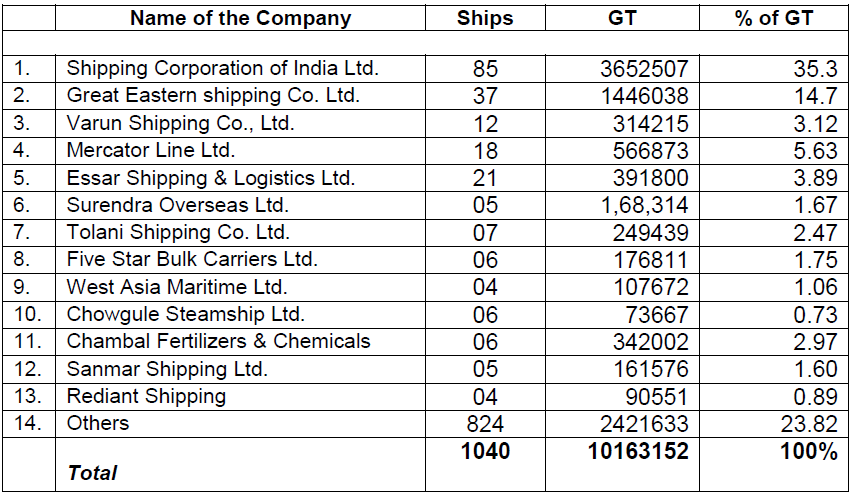Click the 'Rediant Shipping' company name
Image resolution: width=853 pixels, height=496 pixels.
coord(146,396)
